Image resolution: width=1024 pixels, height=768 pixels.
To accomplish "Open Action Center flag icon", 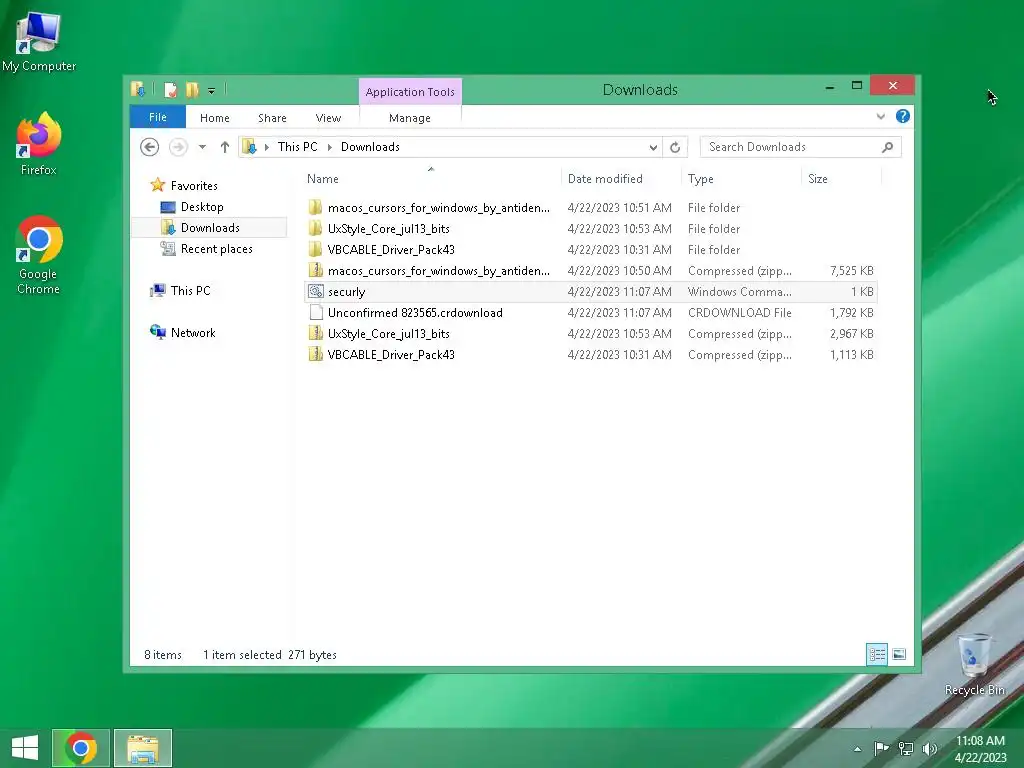I will point(881,748).
